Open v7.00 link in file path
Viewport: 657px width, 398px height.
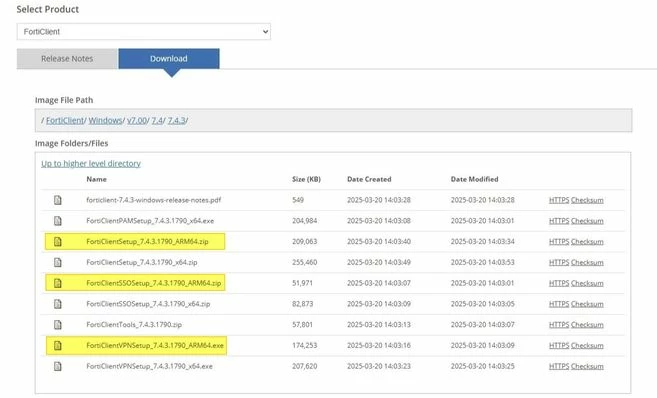[x=137, y=121]
